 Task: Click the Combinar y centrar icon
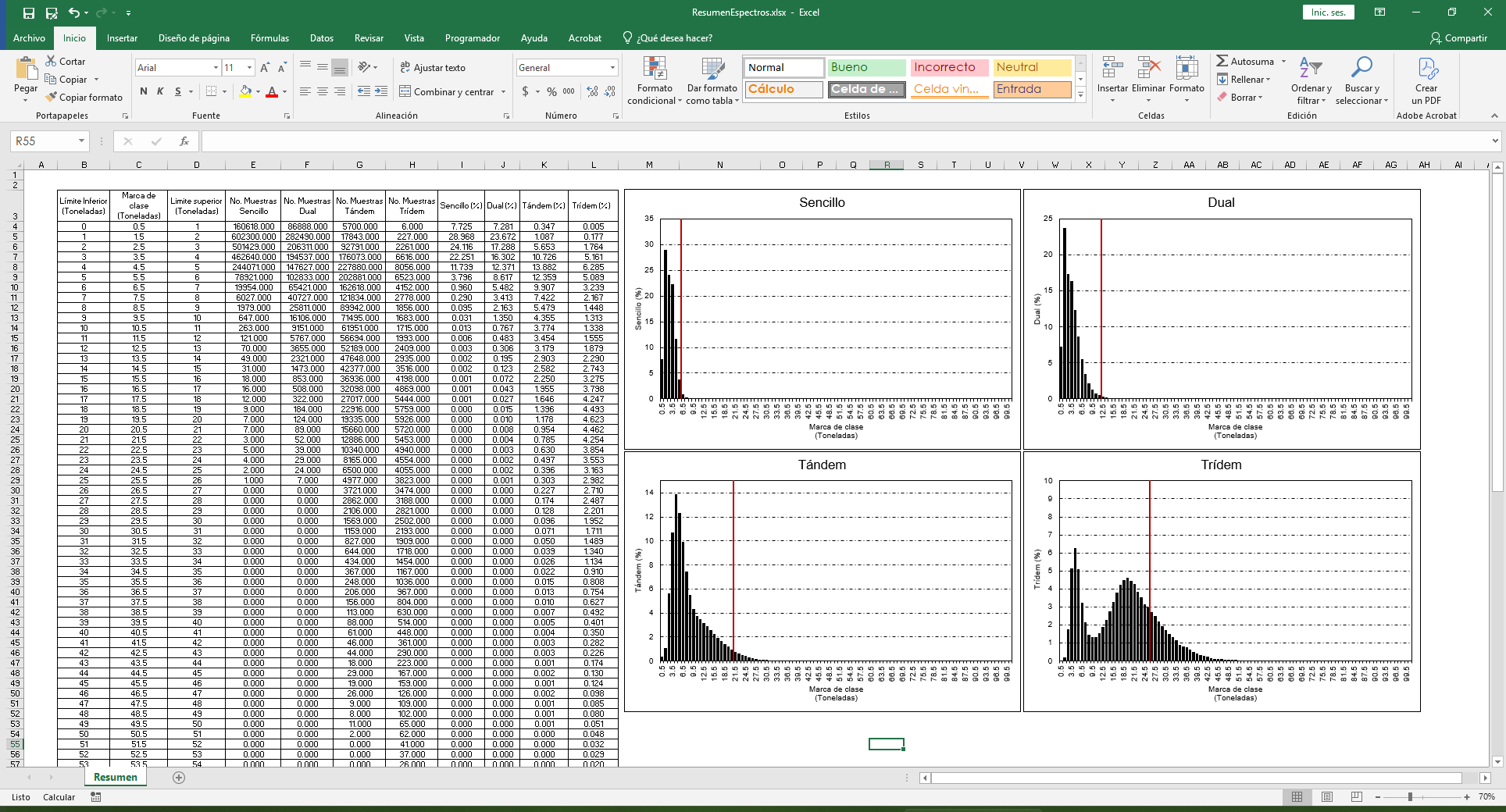405,92
